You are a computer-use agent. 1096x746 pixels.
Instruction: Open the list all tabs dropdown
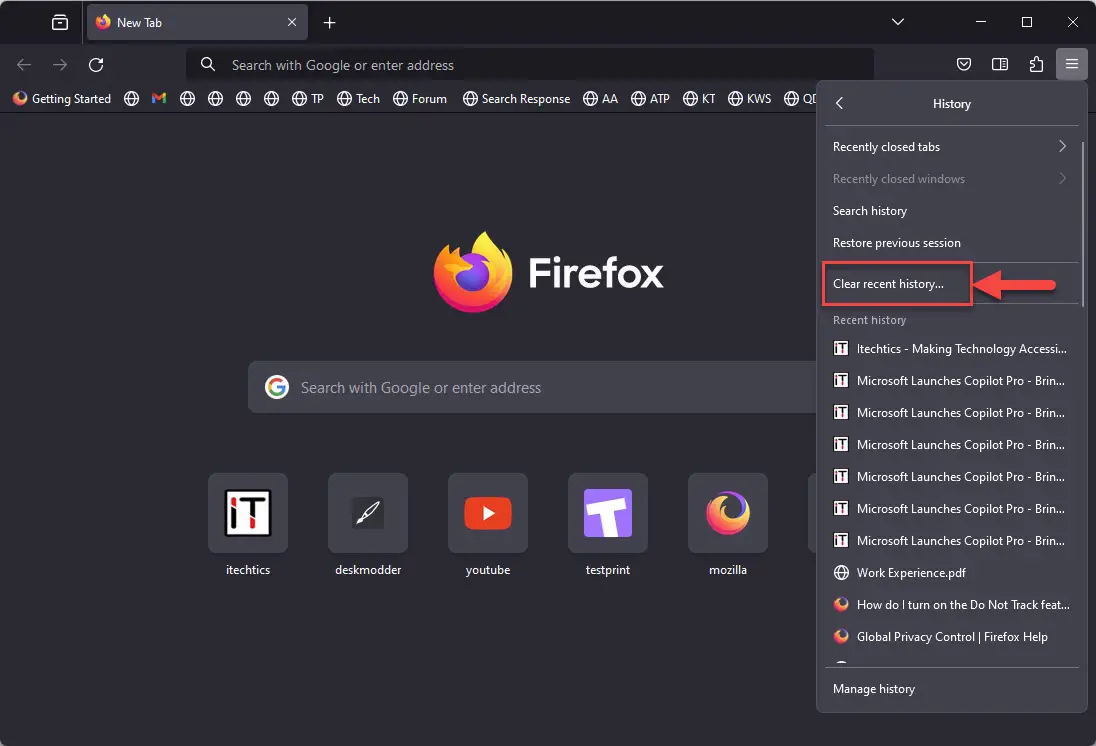pos(897,22)
